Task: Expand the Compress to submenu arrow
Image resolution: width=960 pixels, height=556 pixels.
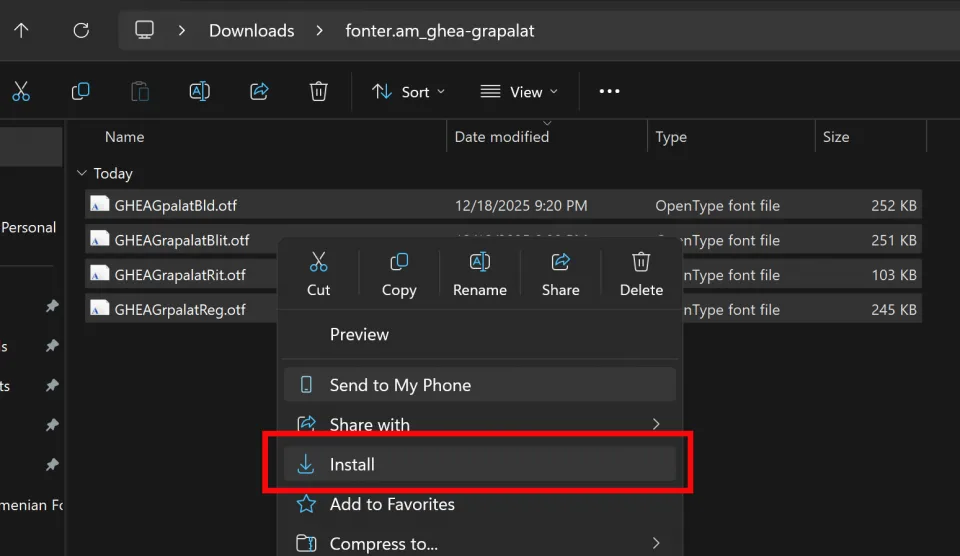Action: 656,543
